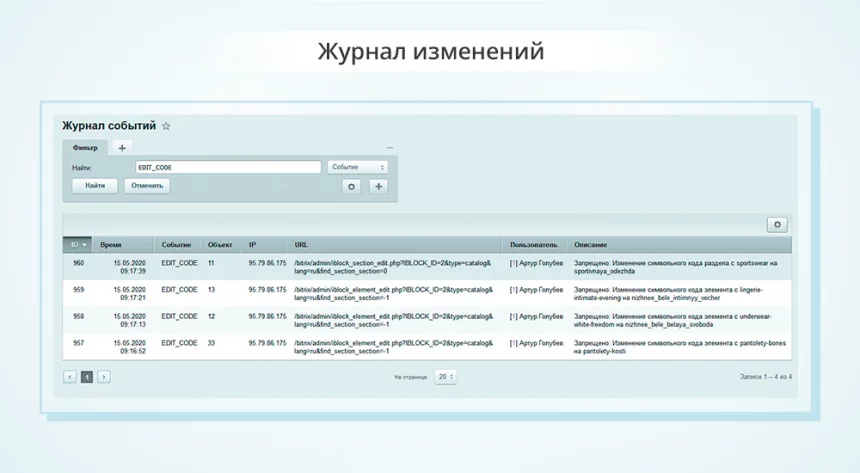Go to previous page arrow
Viewport: 860px width, 473px height.
(x=70, y=377)
